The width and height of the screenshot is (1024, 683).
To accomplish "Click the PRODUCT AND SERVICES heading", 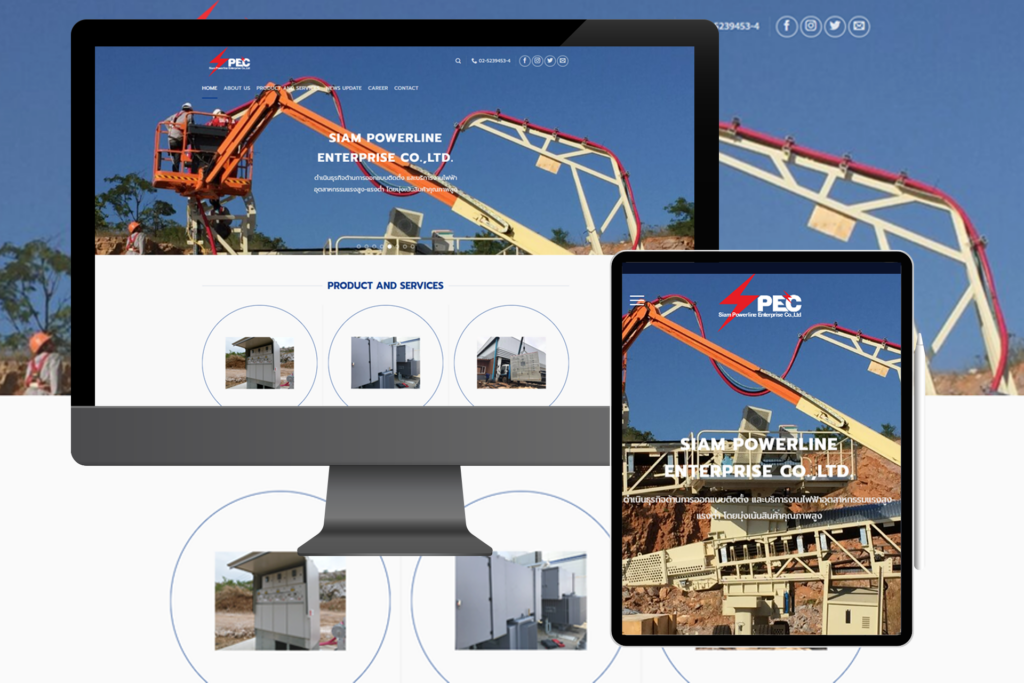I will (x=385, y=285).
